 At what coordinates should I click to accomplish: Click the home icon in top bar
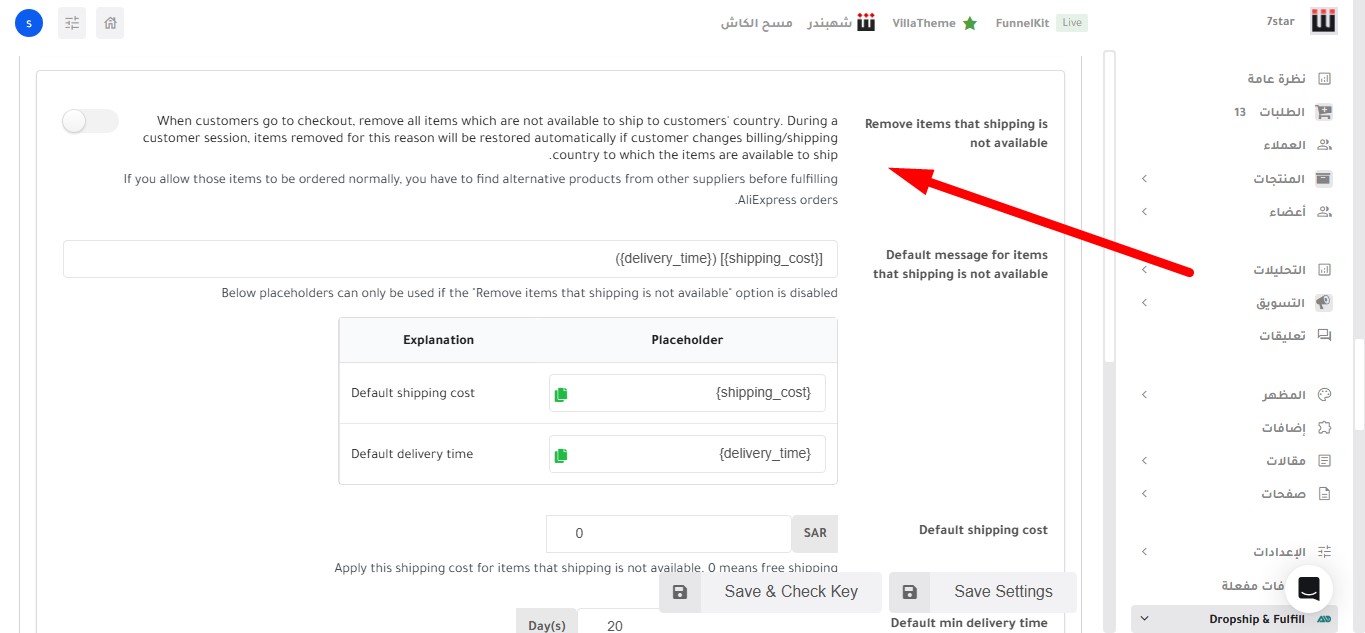110,22
